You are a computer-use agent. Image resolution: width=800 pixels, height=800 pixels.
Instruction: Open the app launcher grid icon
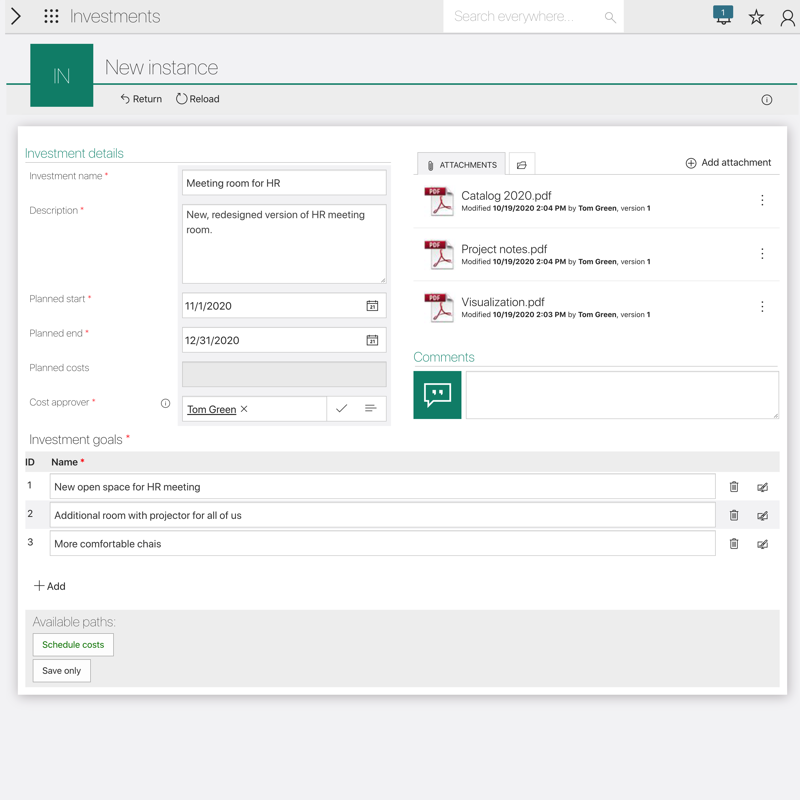(51, 17)
